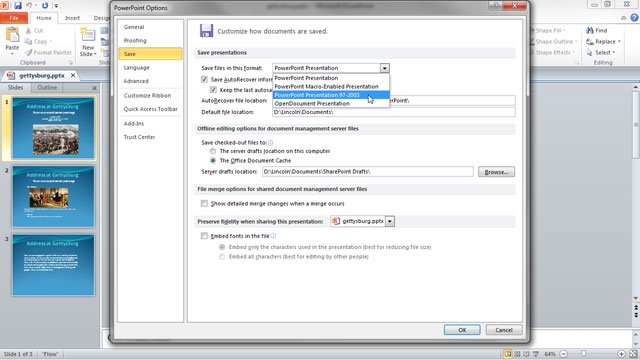
Task: Click the Undo arrow icon
Action: coord(29,6)
